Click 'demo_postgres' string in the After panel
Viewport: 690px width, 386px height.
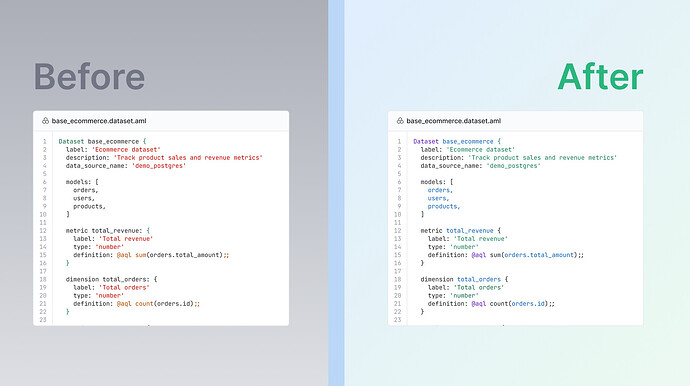514,166
